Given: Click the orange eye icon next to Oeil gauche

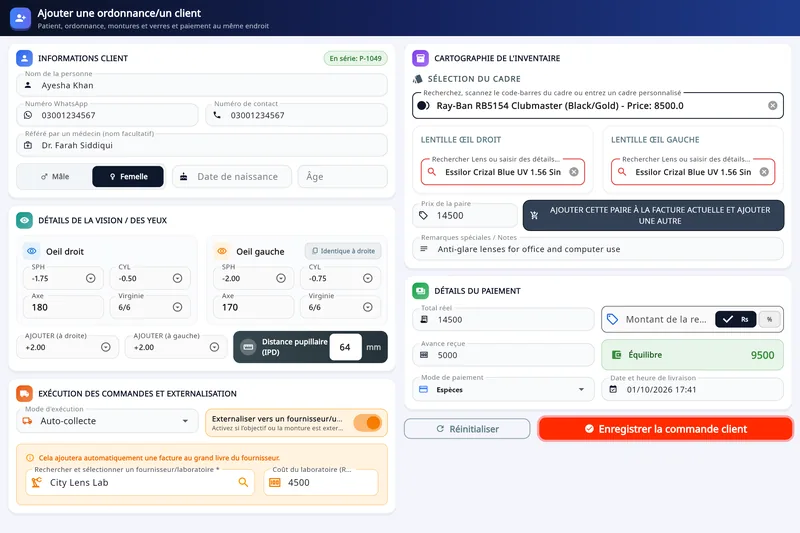Looking at the screenshot, I should 222,251.
